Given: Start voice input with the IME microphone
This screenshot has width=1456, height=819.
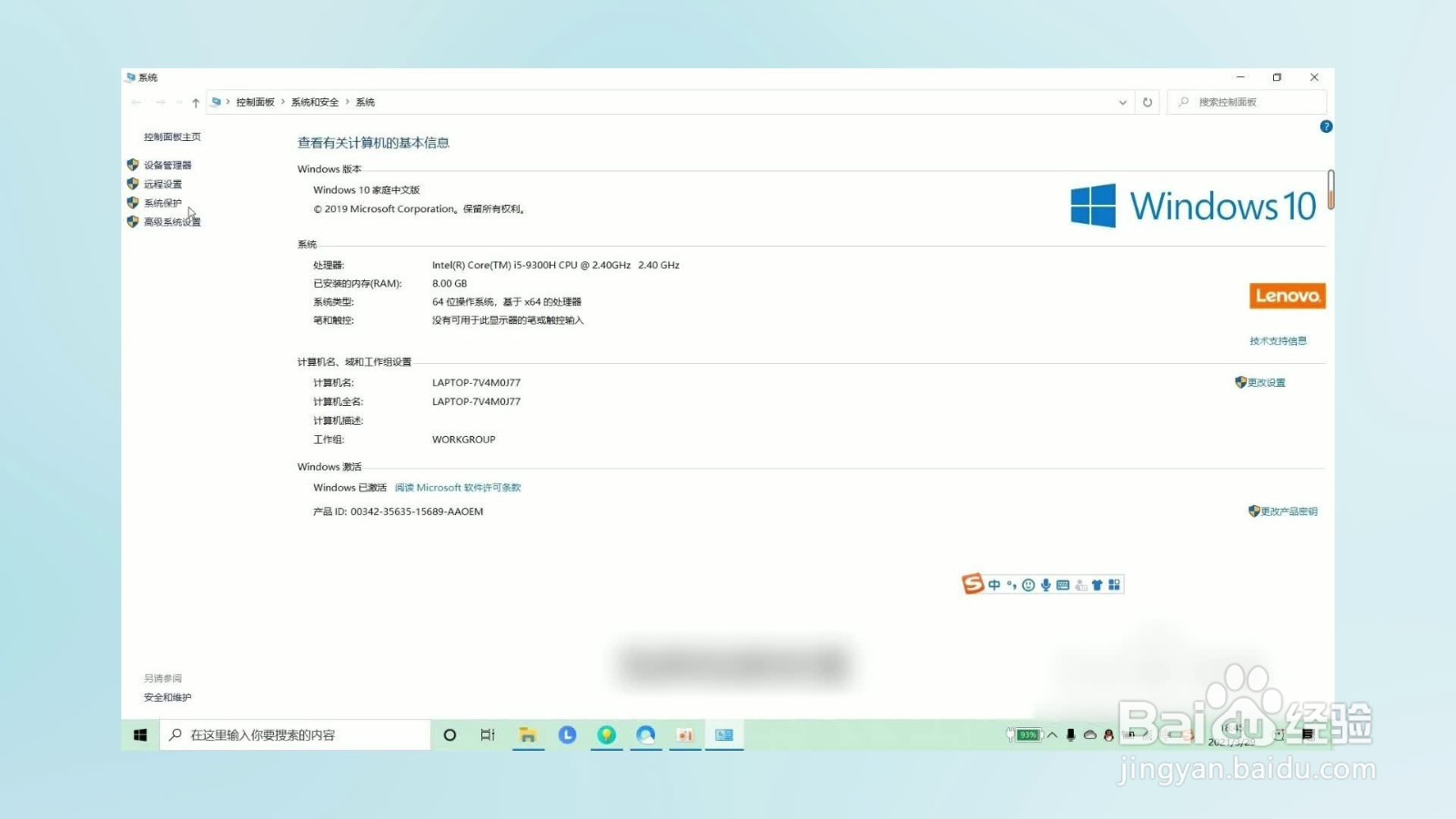Looking at the screenshot, I should (x=1046, y=585).
